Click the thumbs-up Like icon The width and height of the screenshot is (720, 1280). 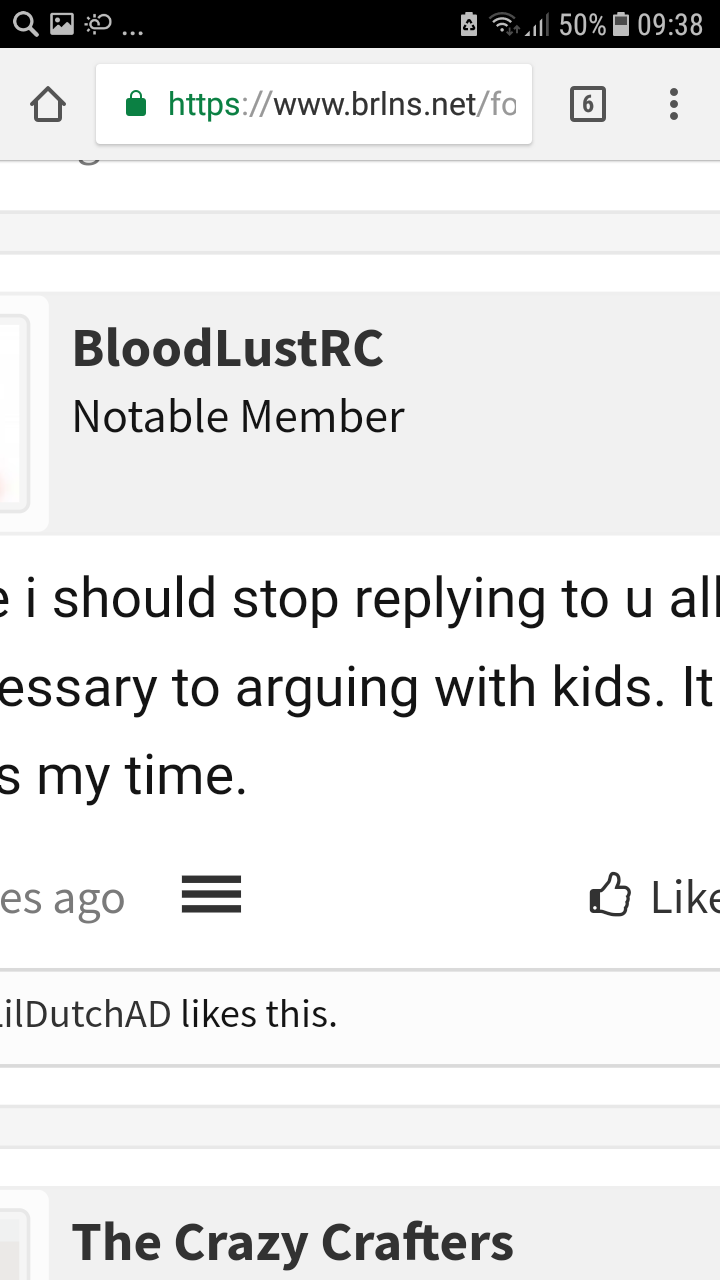[611, 895]
